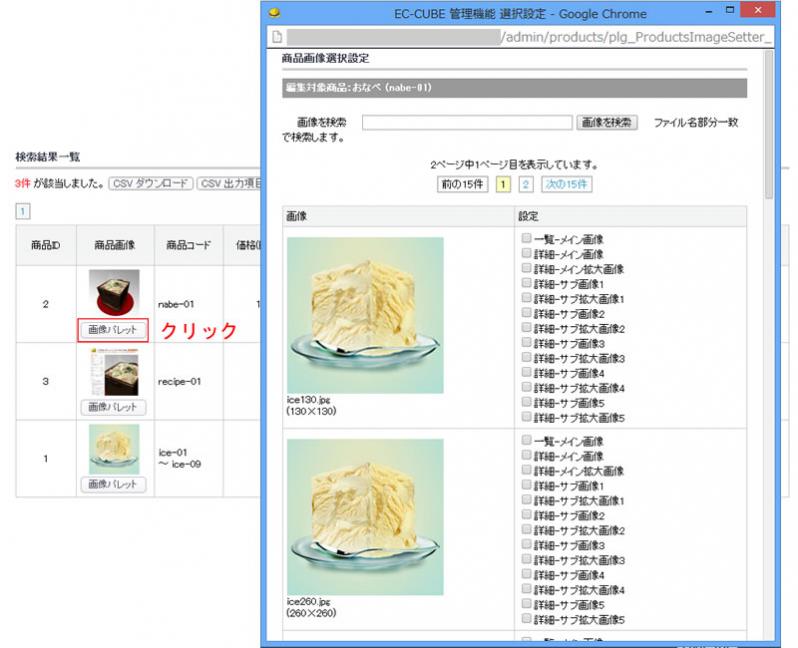Click the ice260.jpg ice cream image
The height and width of the screenshot is (648, 798).
(365, 517)
